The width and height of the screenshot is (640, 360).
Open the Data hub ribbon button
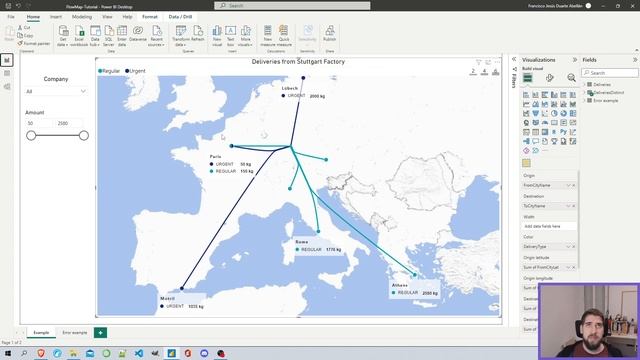[x=95, y=36]
